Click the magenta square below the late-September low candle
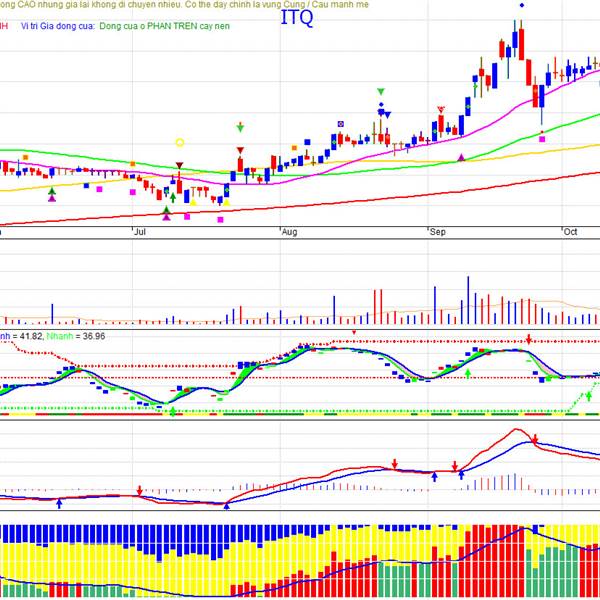This screenshot has width=600, height=600. coord(542,139)
